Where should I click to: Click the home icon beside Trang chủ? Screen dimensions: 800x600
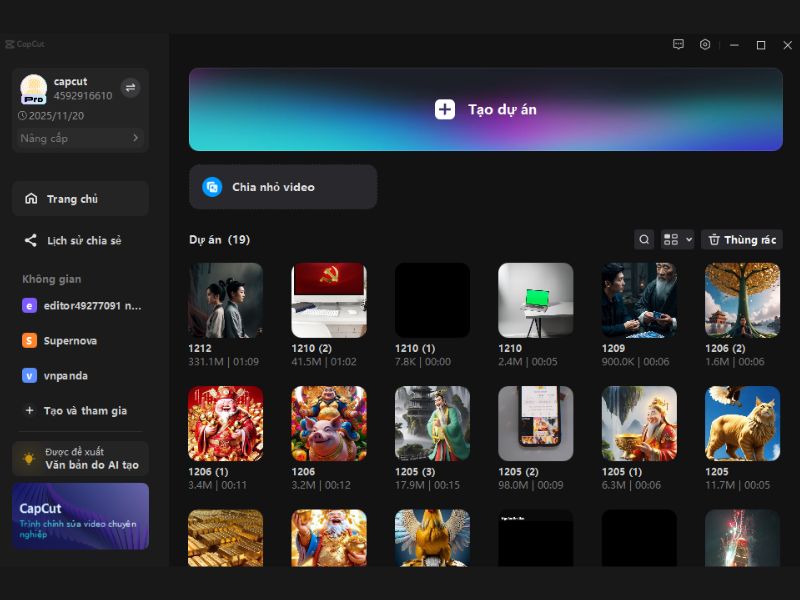click(x=31, y=198)
